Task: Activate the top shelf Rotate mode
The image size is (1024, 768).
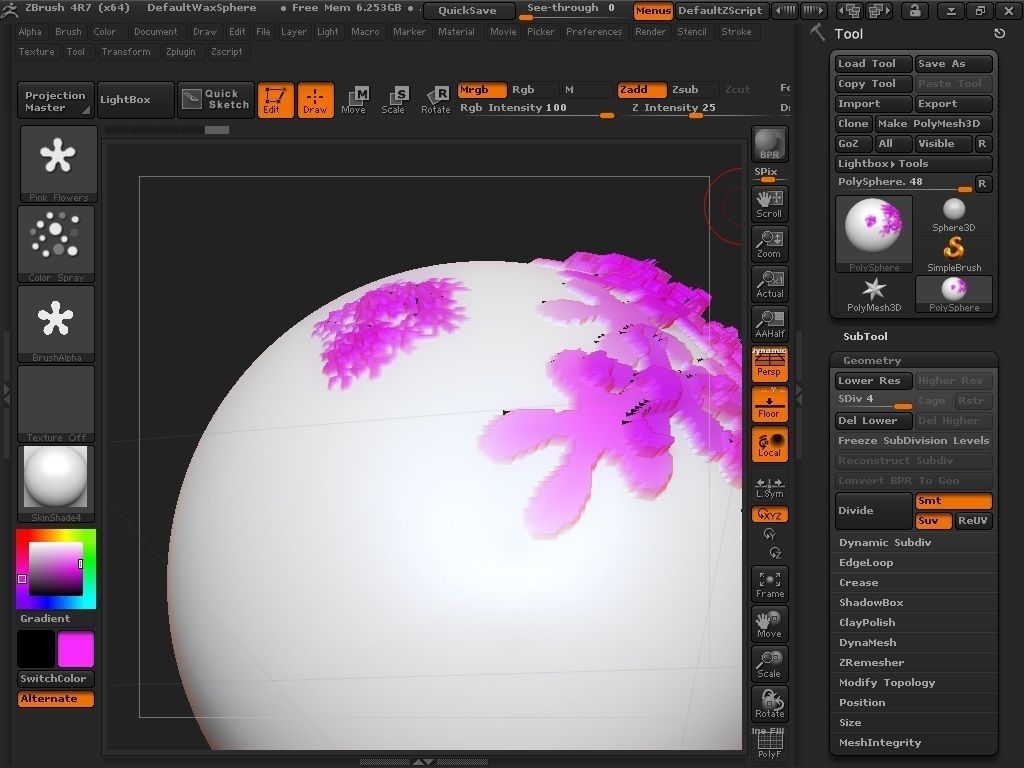Action: [x=435, y=100]
